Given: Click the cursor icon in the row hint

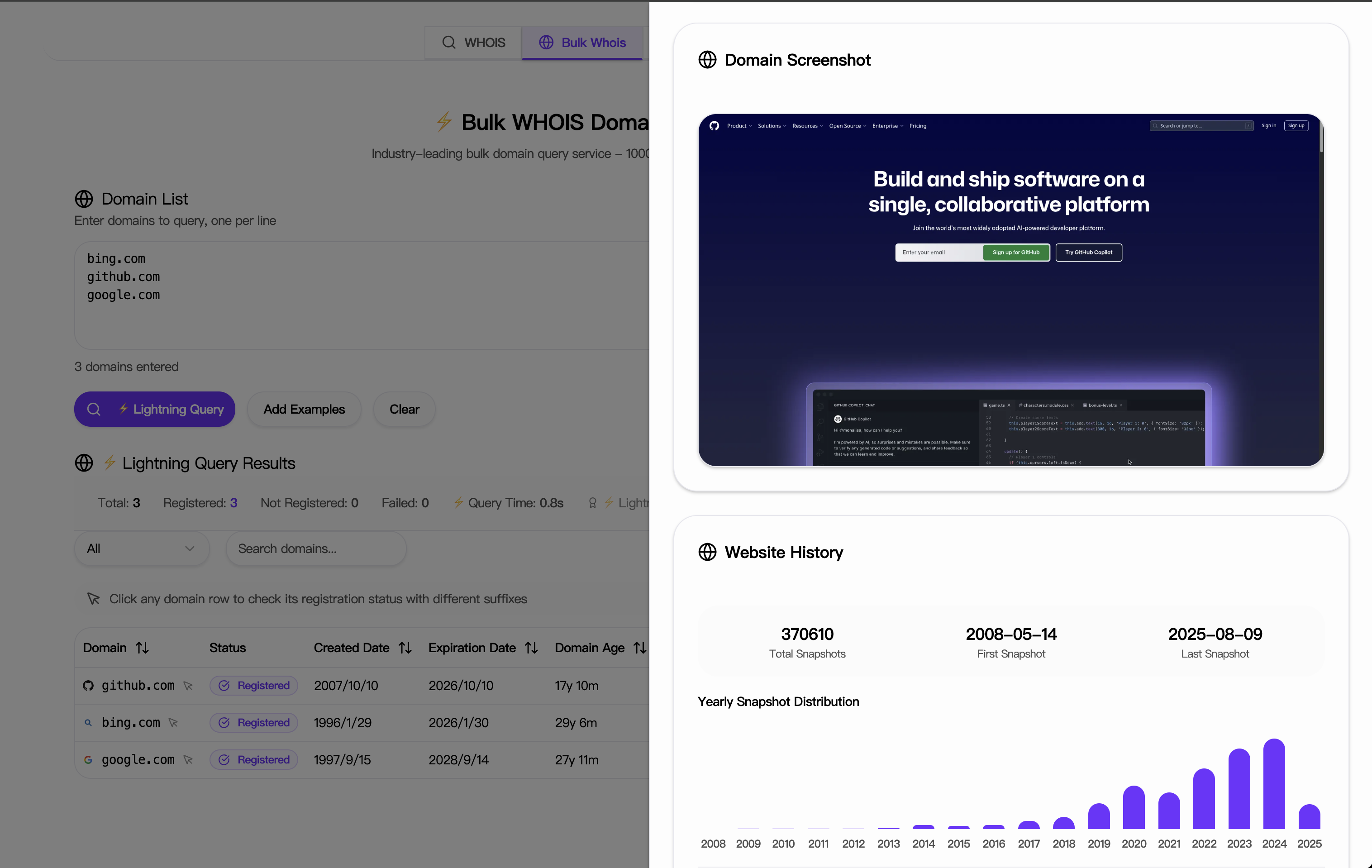Looking at the screenshot, I should point(93,599).
